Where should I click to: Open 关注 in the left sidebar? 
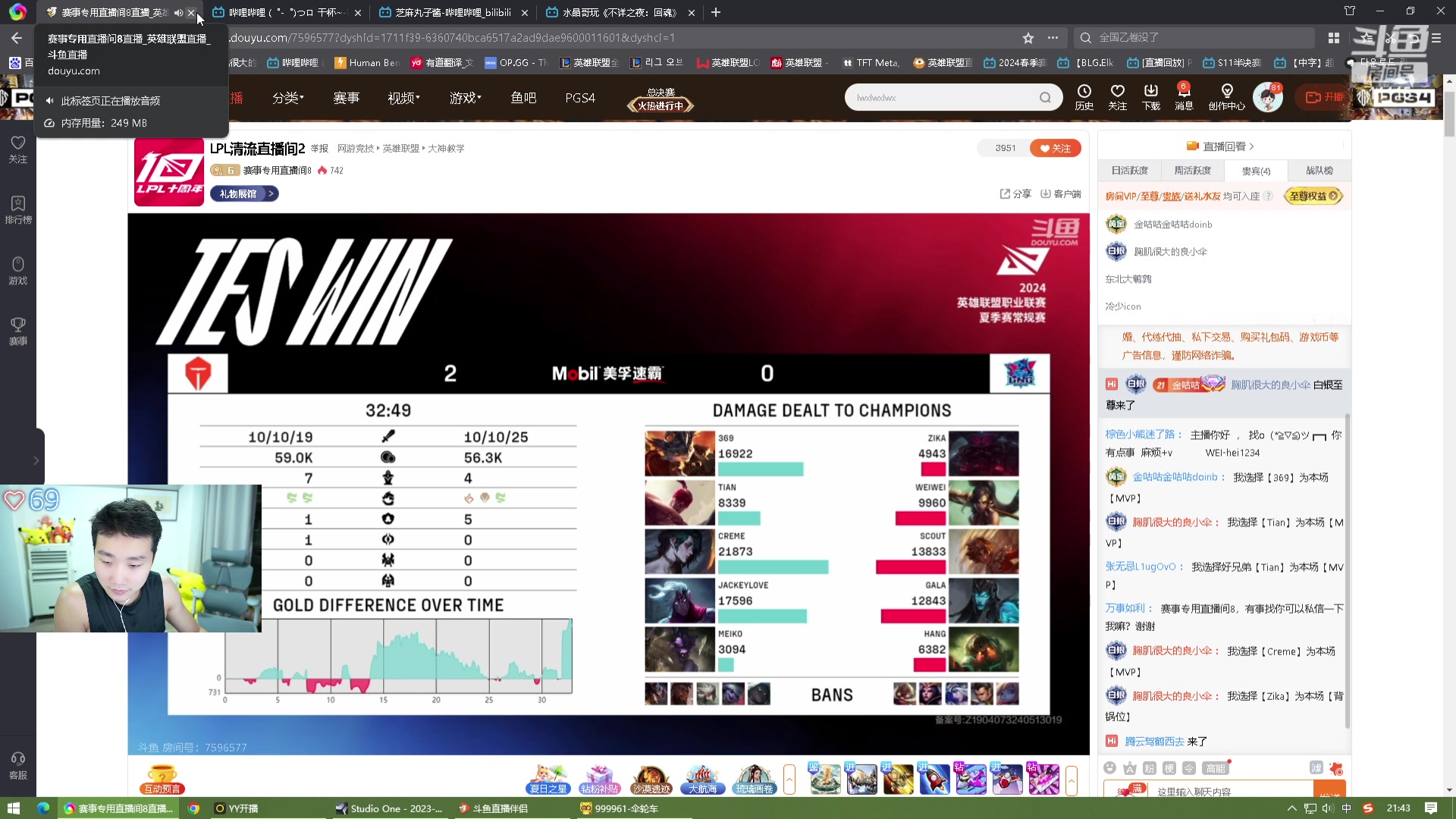tap(18, 149)
